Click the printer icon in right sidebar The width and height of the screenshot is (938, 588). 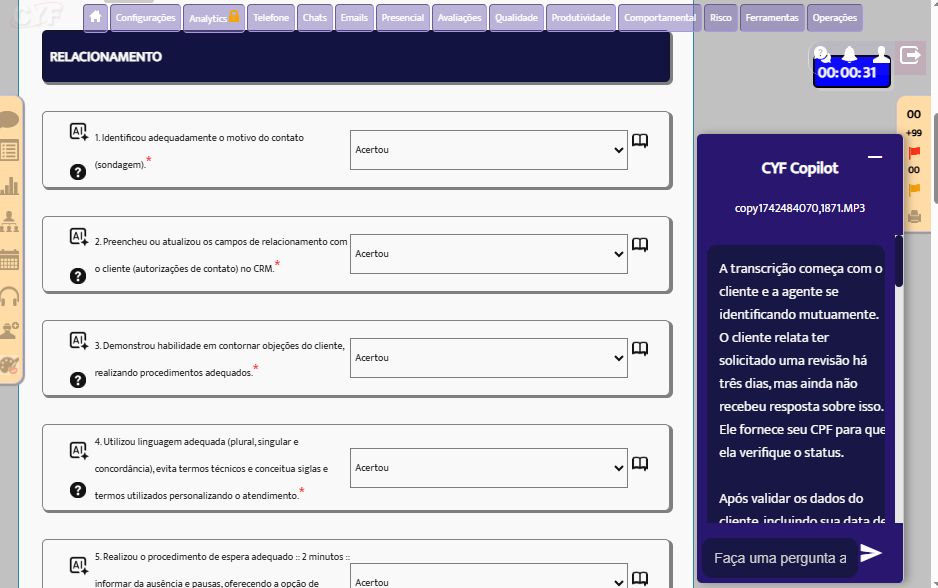click(x=914, y=215)
